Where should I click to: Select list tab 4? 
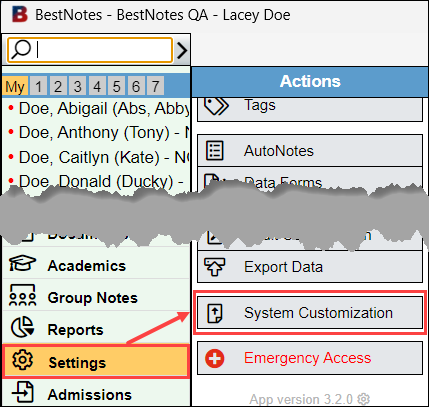[x=97, y=87]
